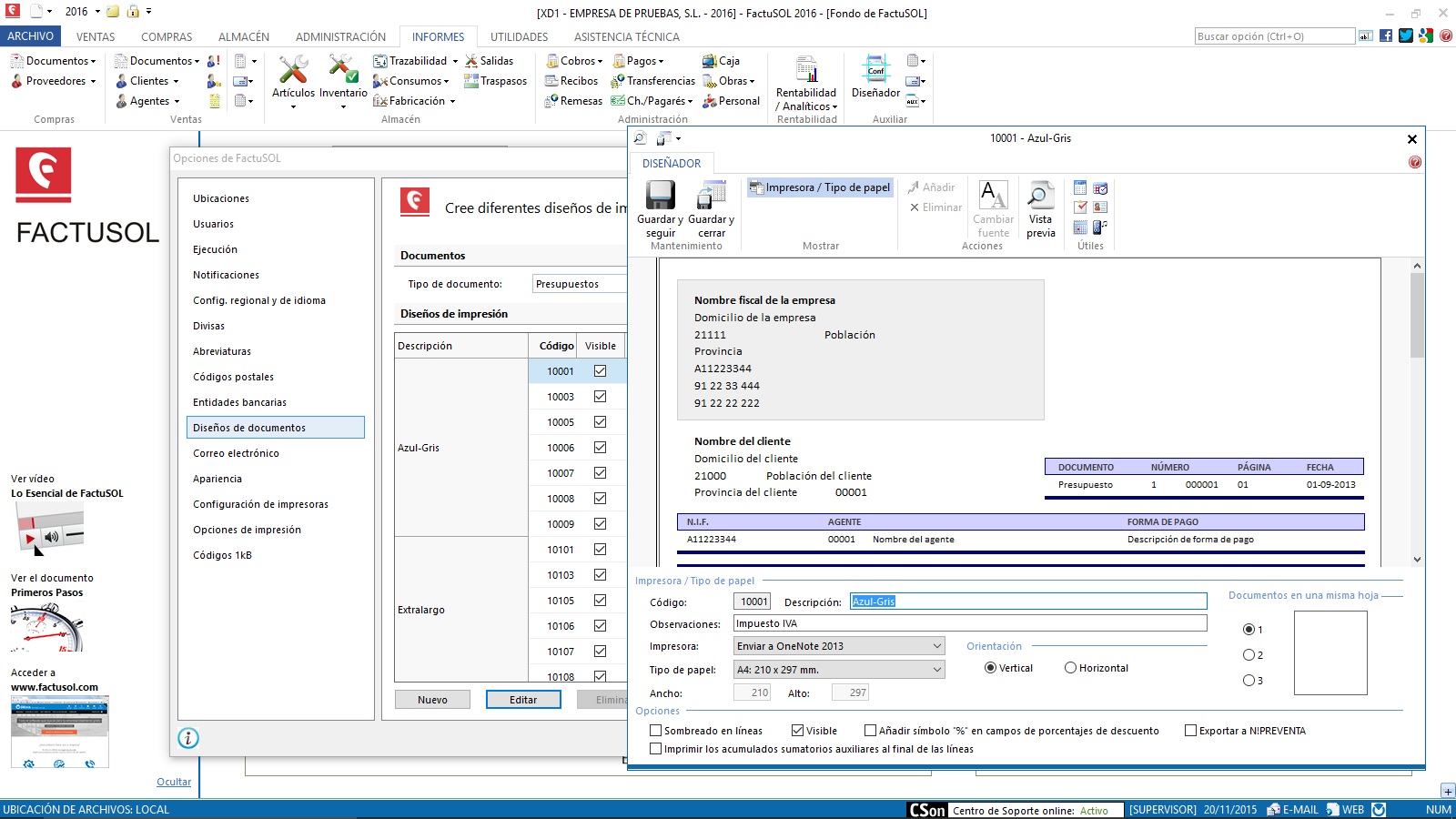The width and height of the screenshot is (1456, 819).
Task: Expand Clientes dropdown in Ventas group
Action: coord(176,82)
